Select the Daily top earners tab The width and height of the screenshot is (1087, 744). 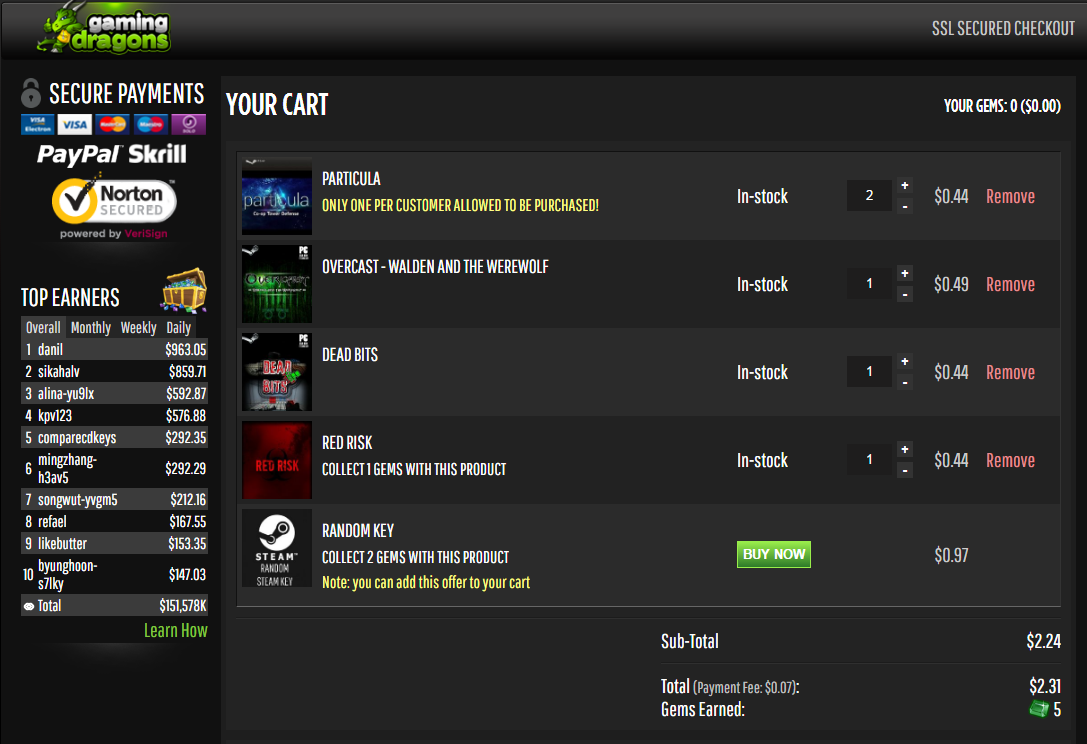click(179, 327)
